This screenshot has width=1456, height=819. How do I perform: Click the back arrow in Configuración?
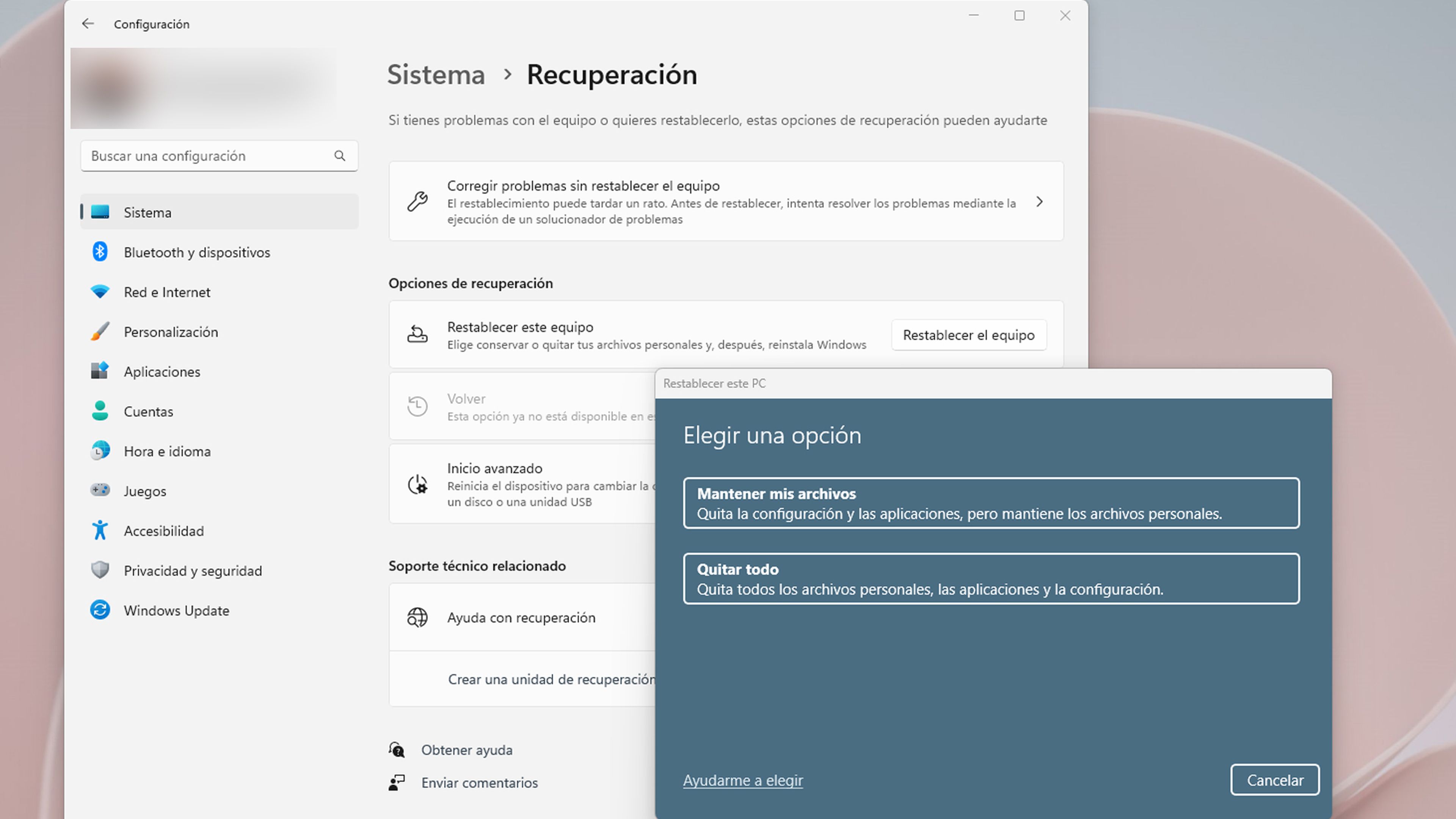(88, 24)
